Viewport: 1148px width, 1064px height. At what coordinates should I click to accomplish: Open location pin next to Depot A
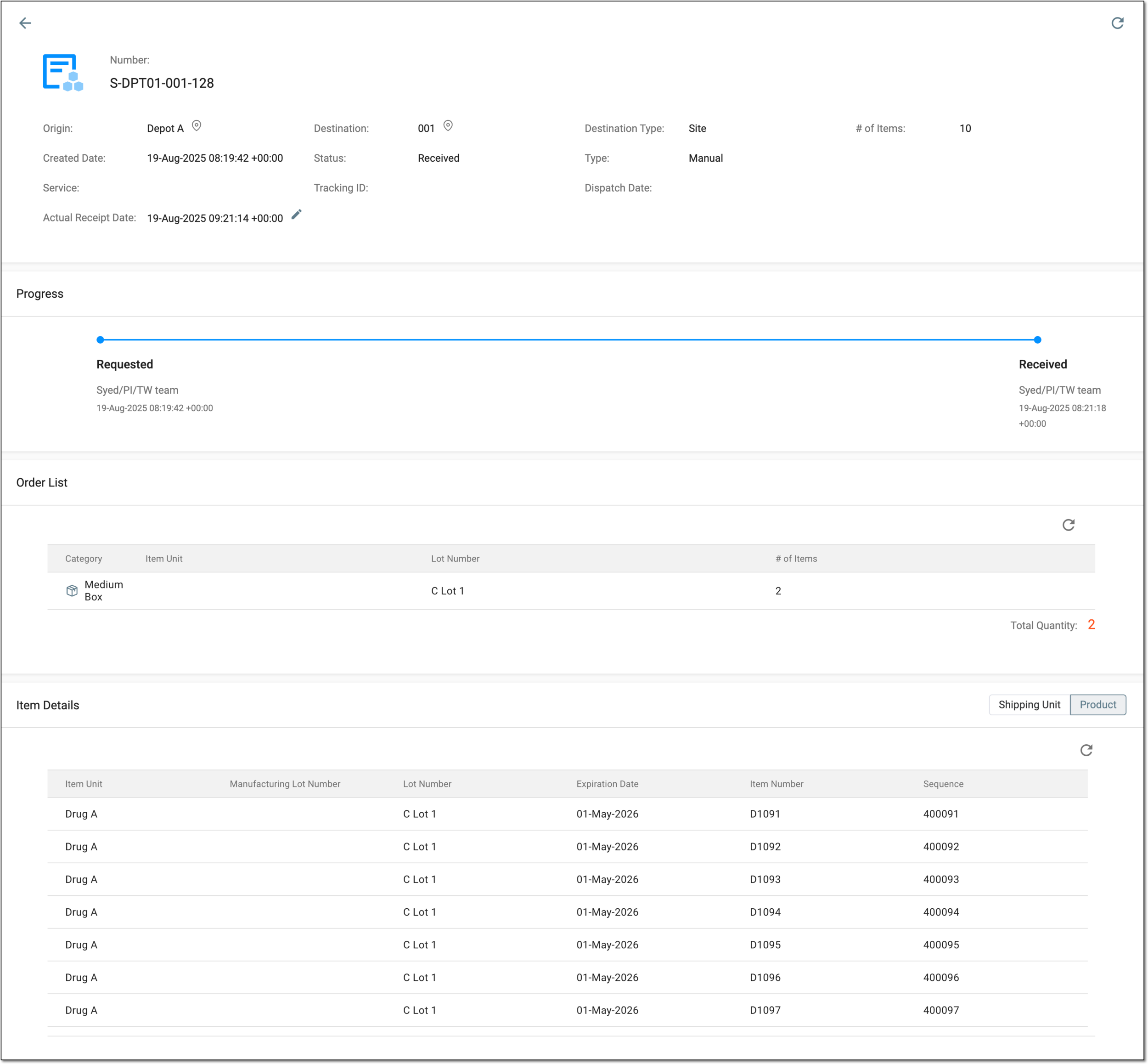[196, 126]
